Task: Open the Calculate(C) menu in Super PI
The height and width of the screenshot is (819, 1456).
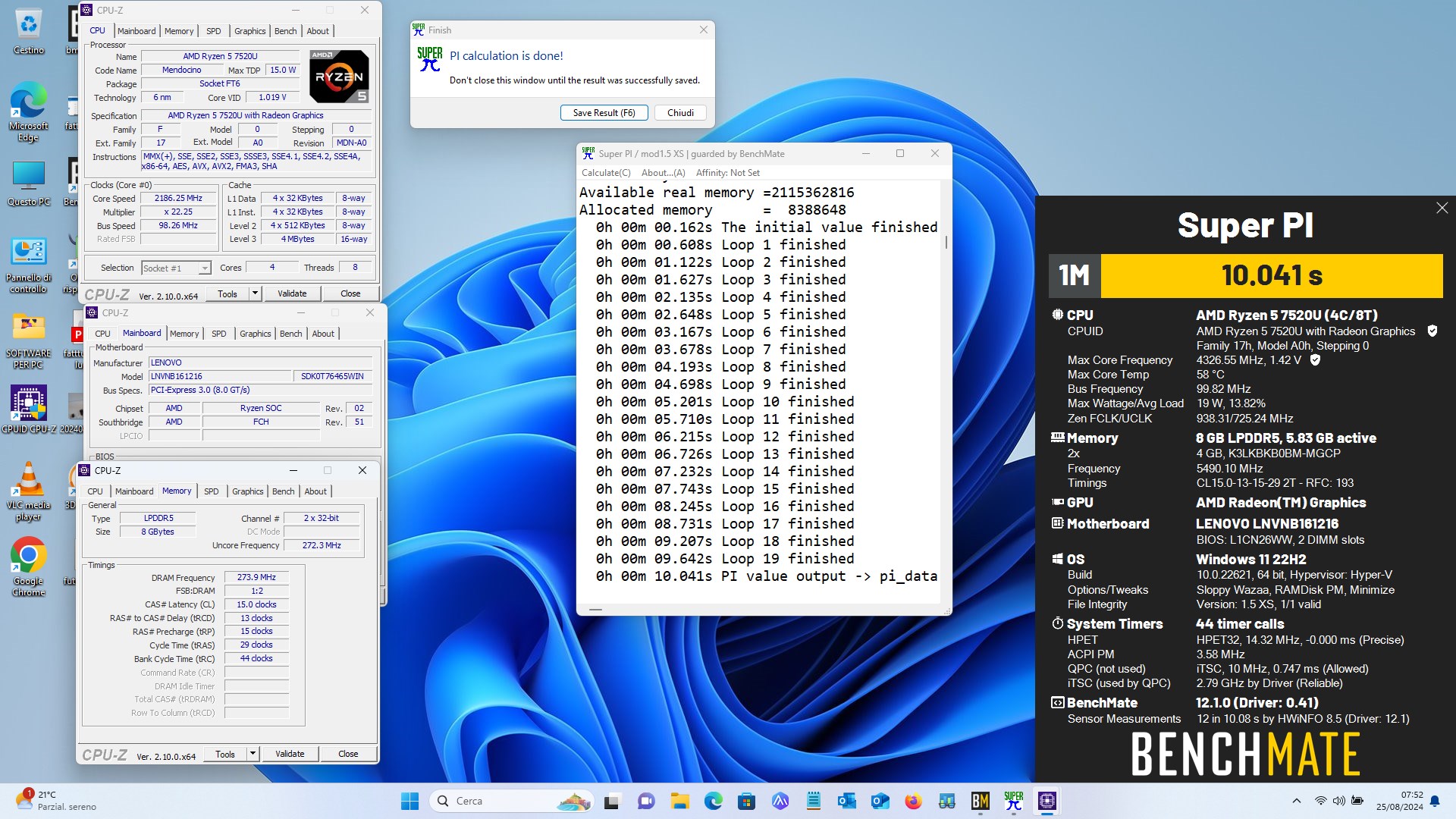Action: [606, 173]
